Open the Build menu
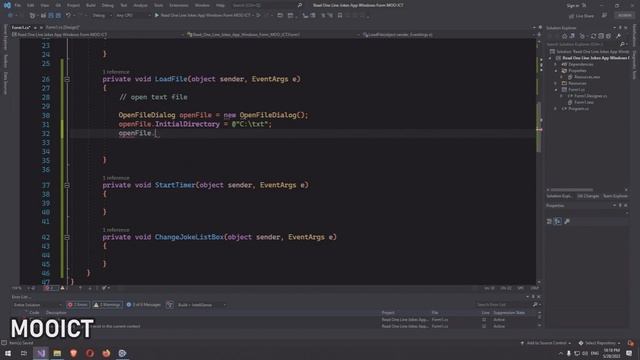The width and height of the screenshot is (640, 360). [x=91, y=5]
